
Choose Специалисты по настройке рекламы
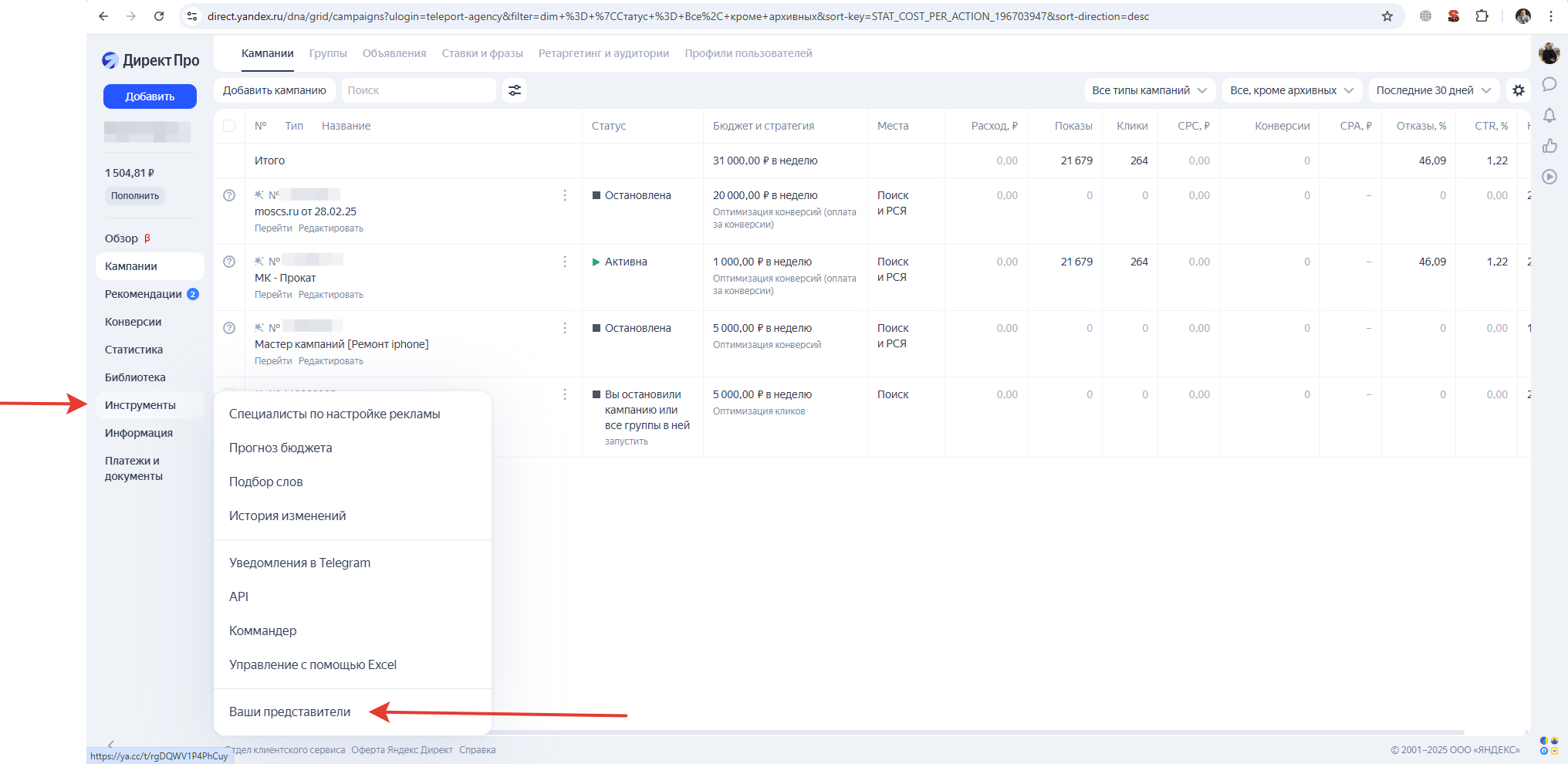353,414
